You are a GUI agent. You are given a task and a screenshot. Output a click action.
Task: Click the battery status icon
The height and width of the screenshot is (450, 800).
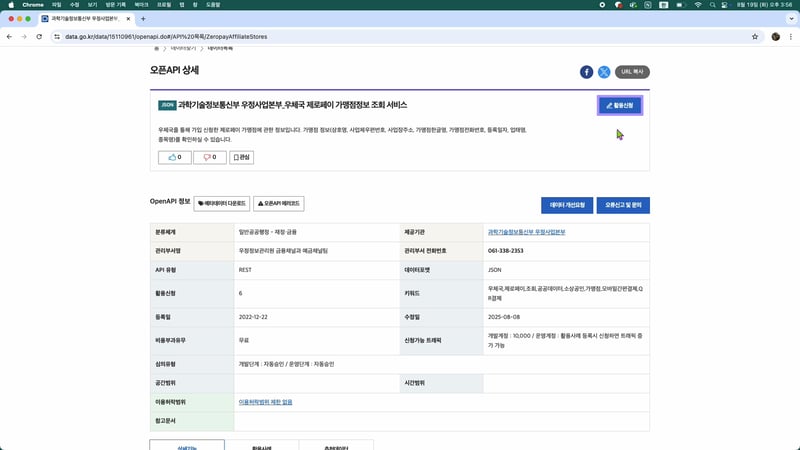pos(680,5)
